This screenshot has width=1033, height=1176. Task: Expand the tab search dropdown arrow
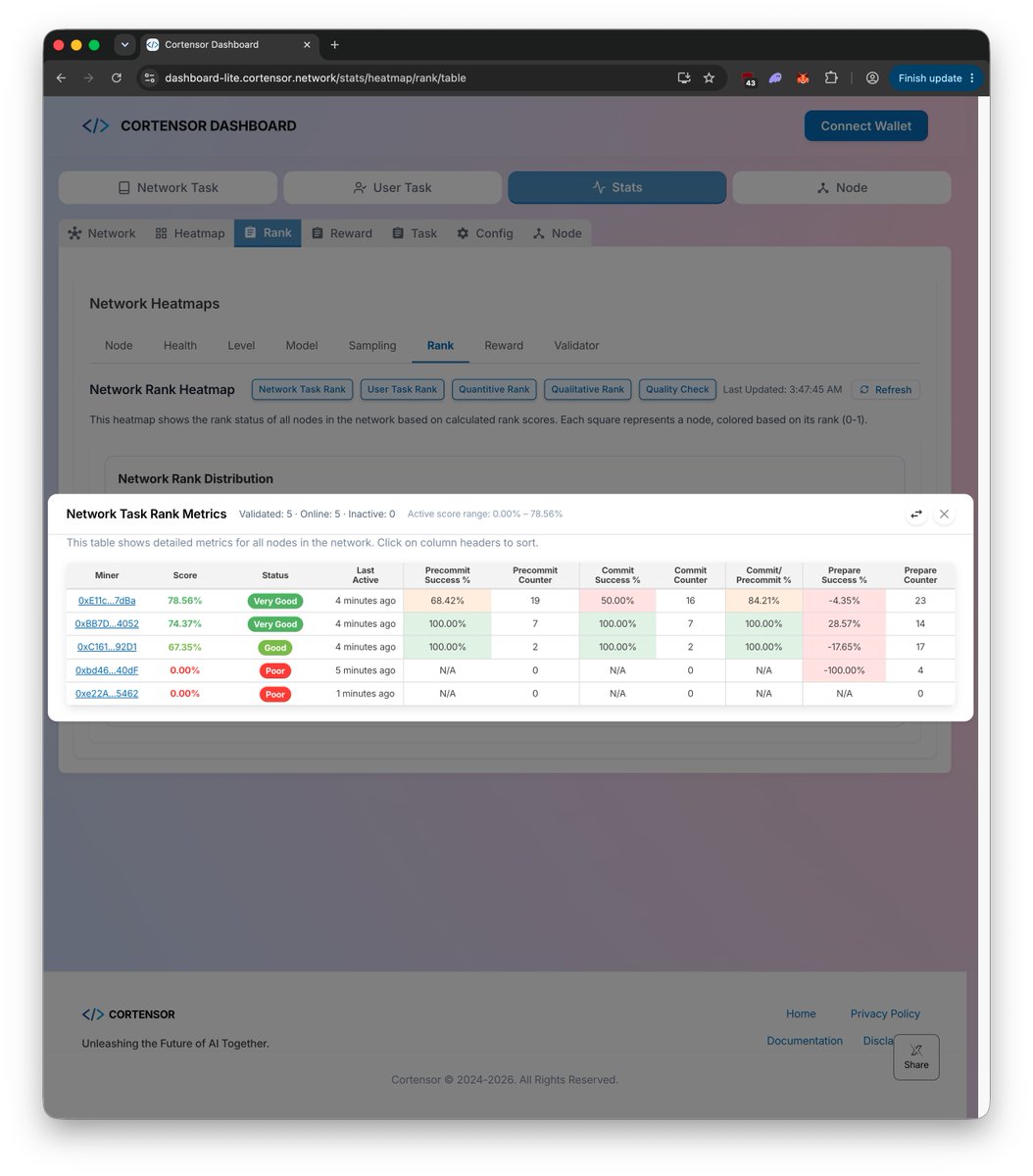pos(124,45)
